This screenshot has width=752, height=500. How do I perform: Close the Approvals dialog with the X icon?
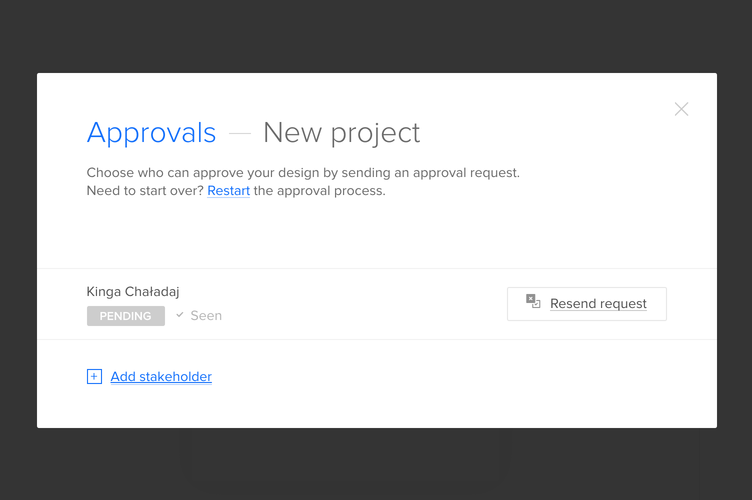pyautogui.click(x=681, y=109)
